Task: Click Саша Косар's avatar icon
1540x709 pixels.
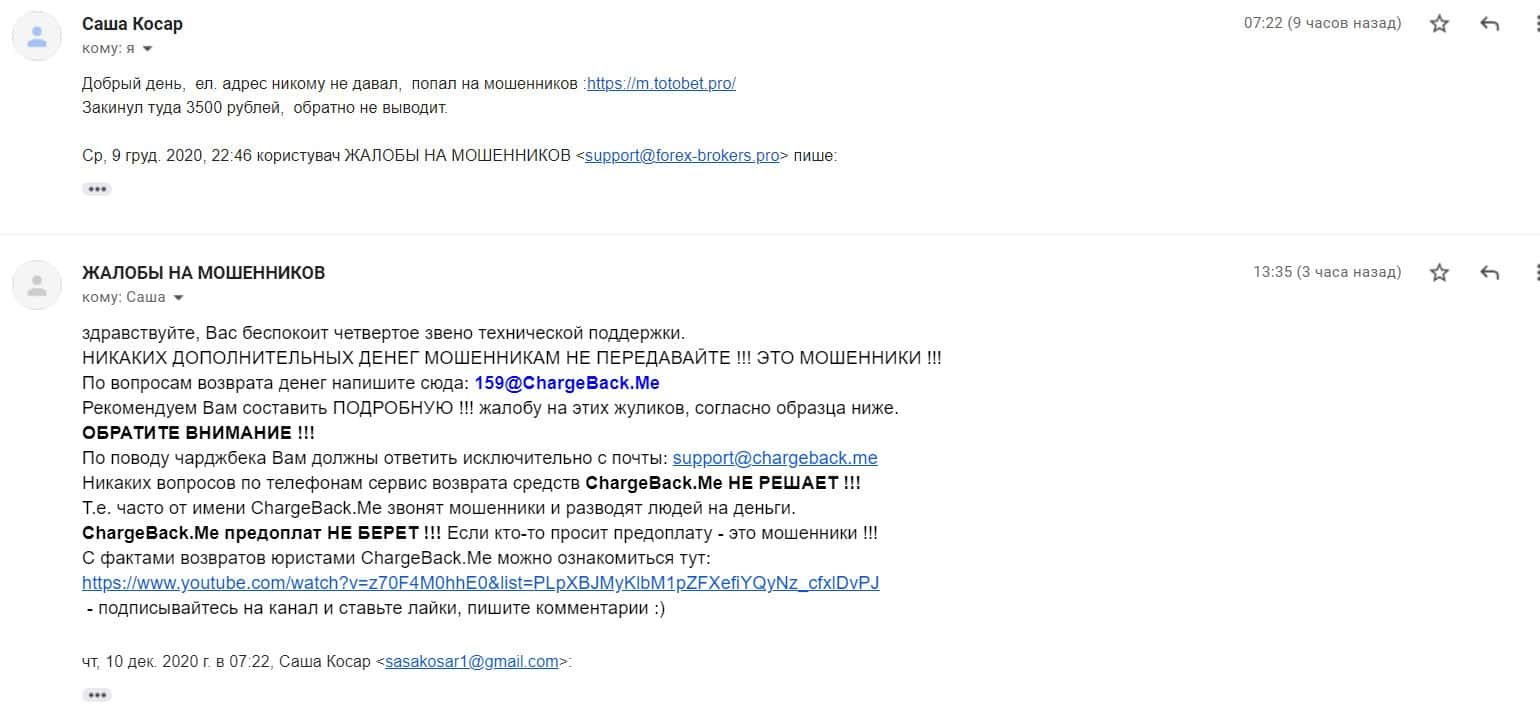Action: (x=37, y=37)
